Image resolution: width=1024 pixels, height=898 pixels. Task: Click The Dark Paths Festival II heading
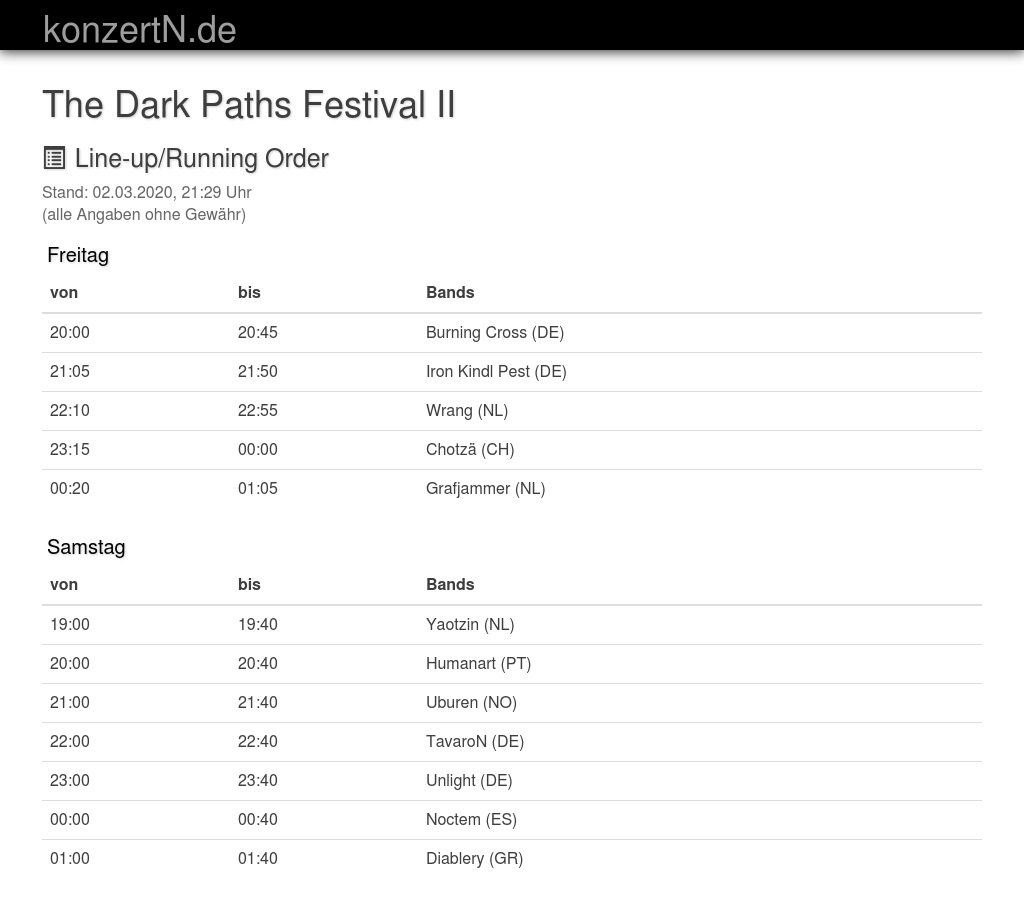(x=249, y=105)
